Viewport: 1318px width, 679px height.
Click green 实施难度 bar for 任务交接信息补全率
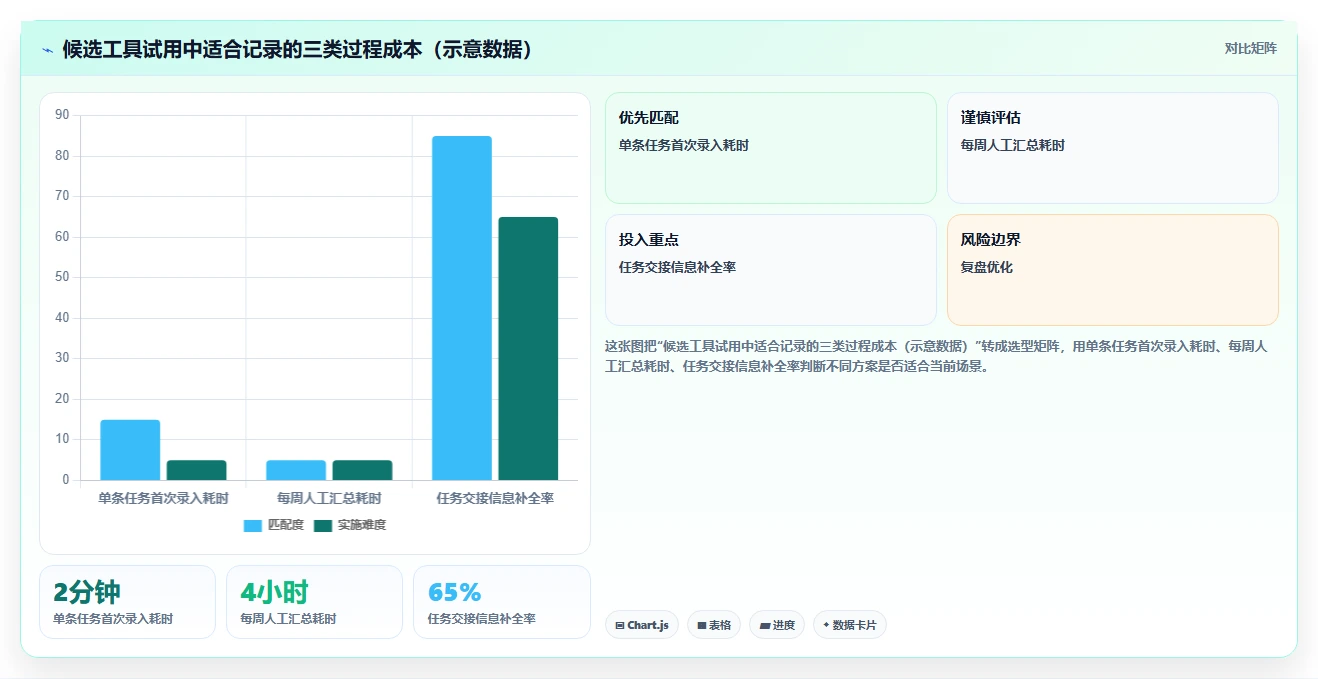click(x=528, y=349)
